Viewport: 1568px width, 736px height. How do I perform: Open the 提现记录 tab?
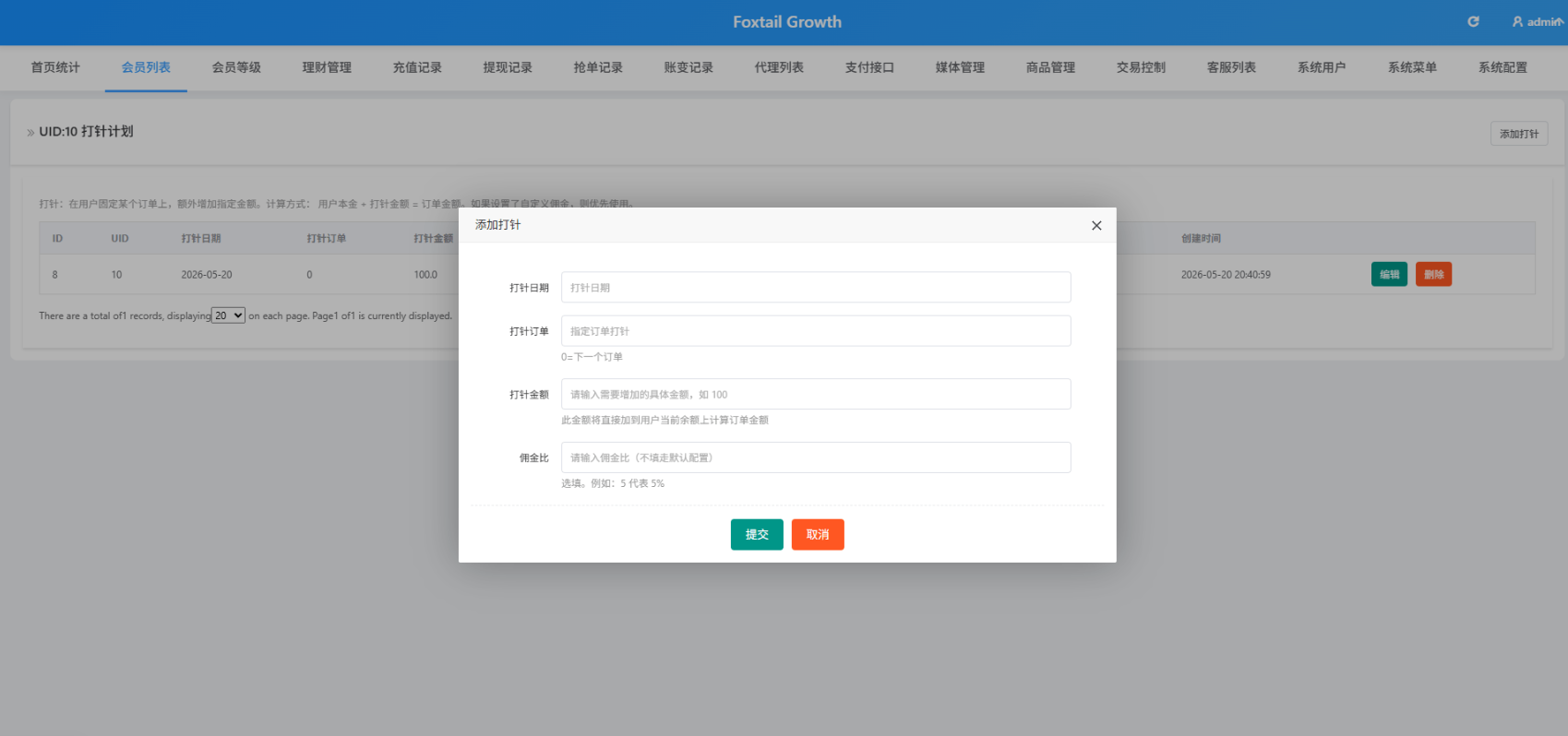coord(508,67)
